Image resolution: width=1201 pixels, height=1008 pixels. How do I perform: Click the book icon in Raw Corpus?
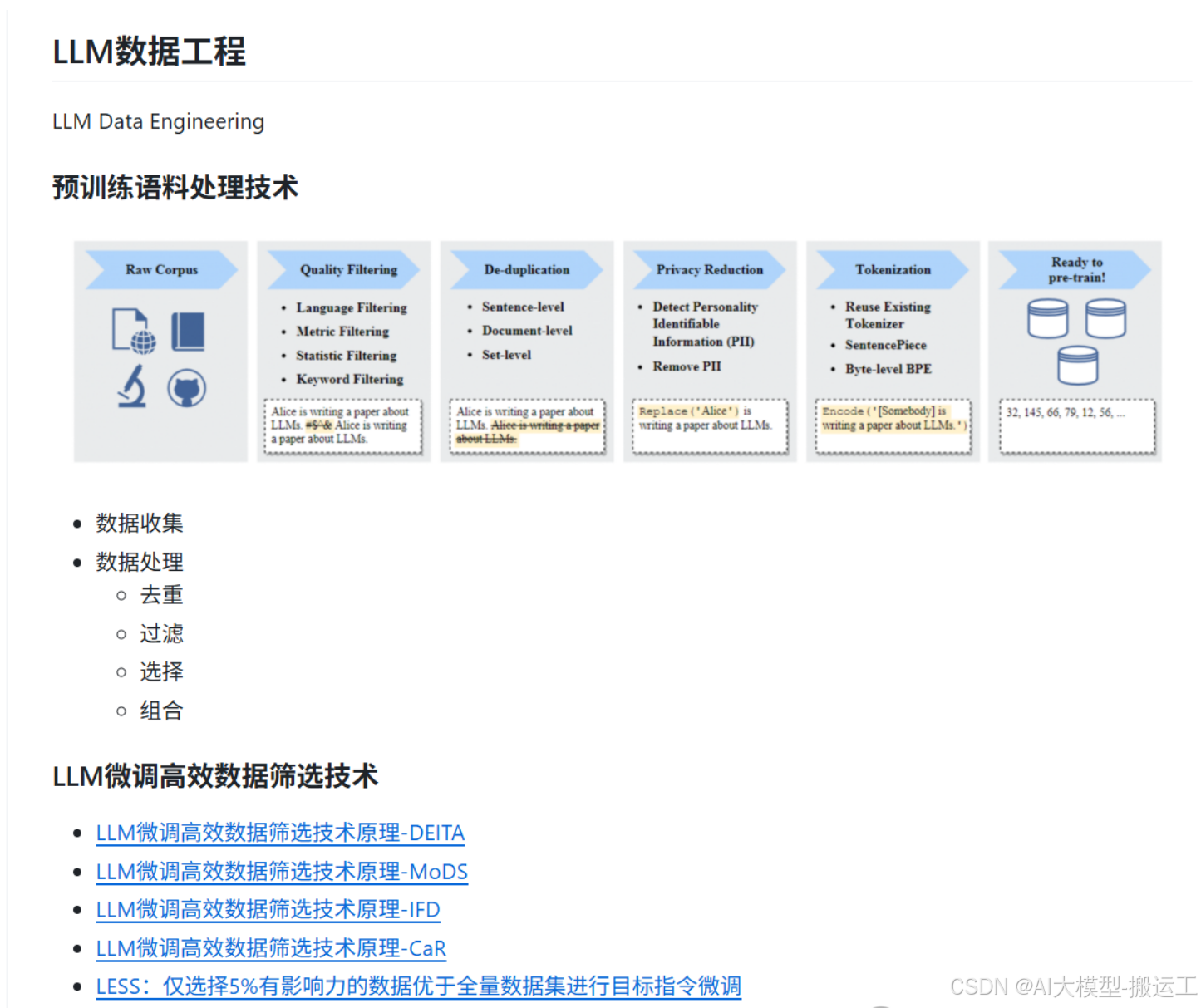tap(188, 331)
